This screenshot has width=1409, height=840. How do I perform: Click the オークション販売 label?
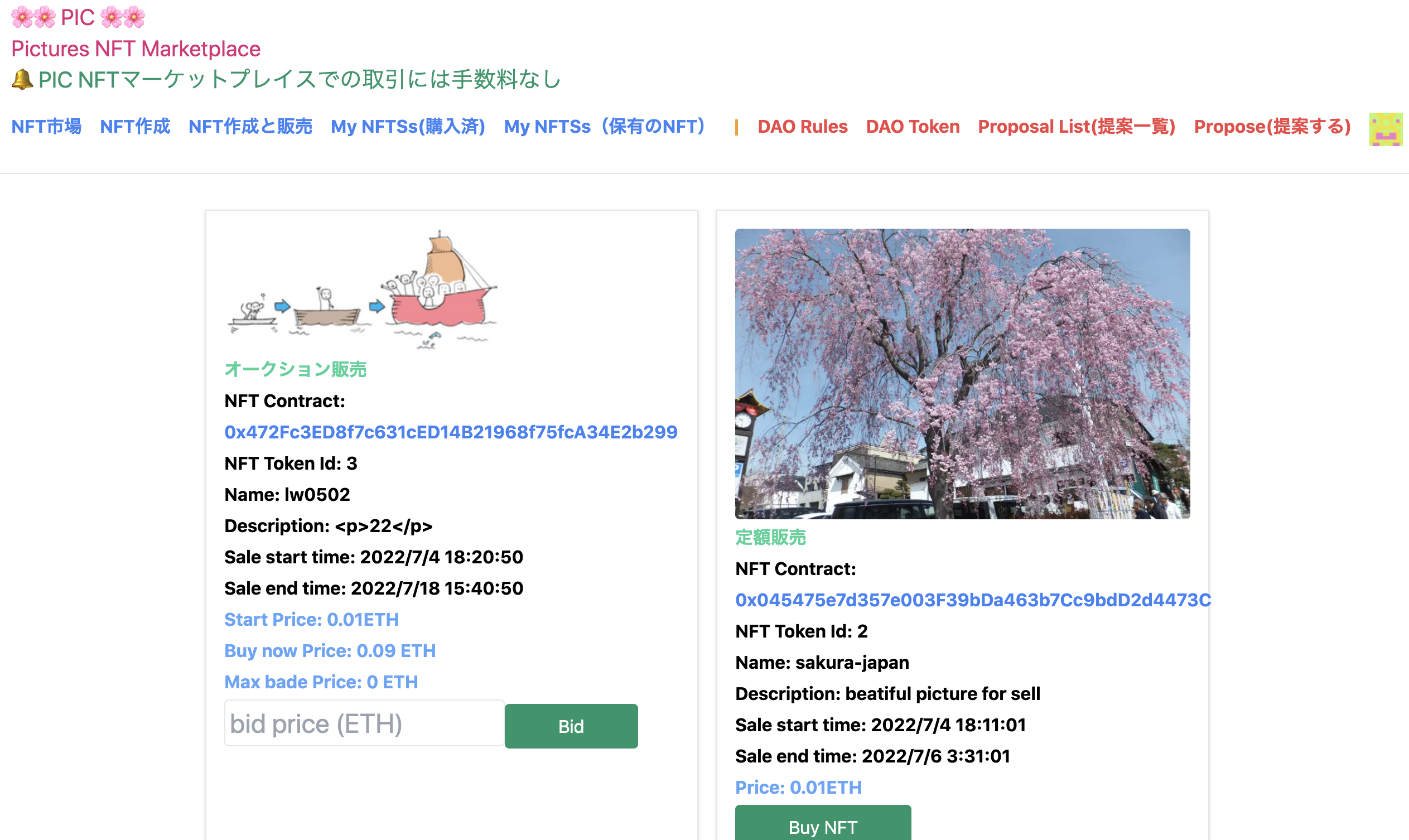(296, 369)
